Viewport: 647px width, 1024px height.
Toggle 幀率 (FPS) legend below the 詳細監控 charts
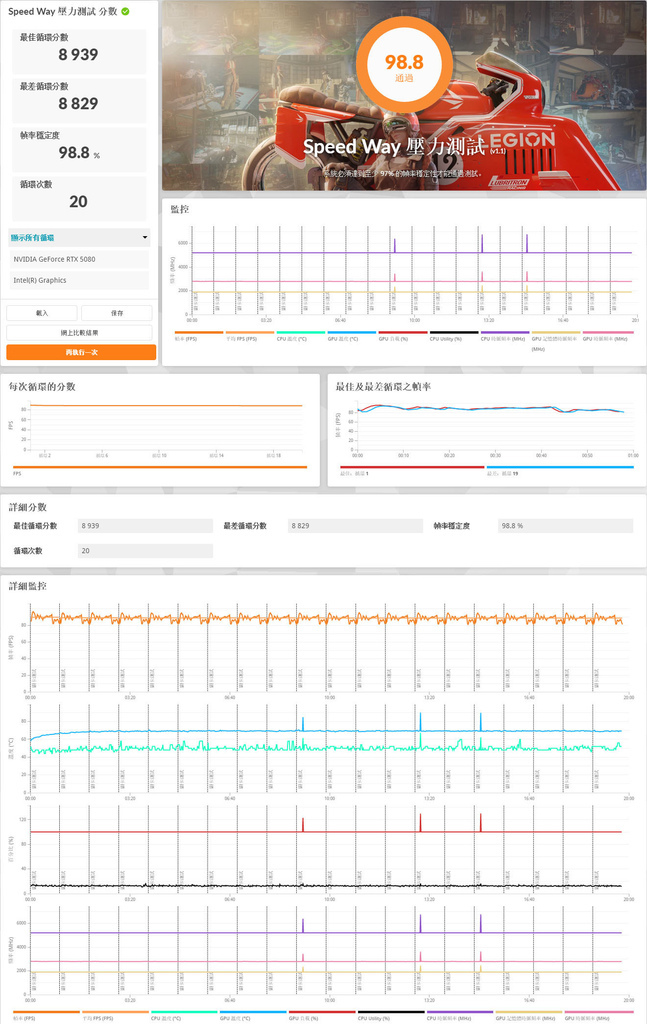[x=46, y=1015]
